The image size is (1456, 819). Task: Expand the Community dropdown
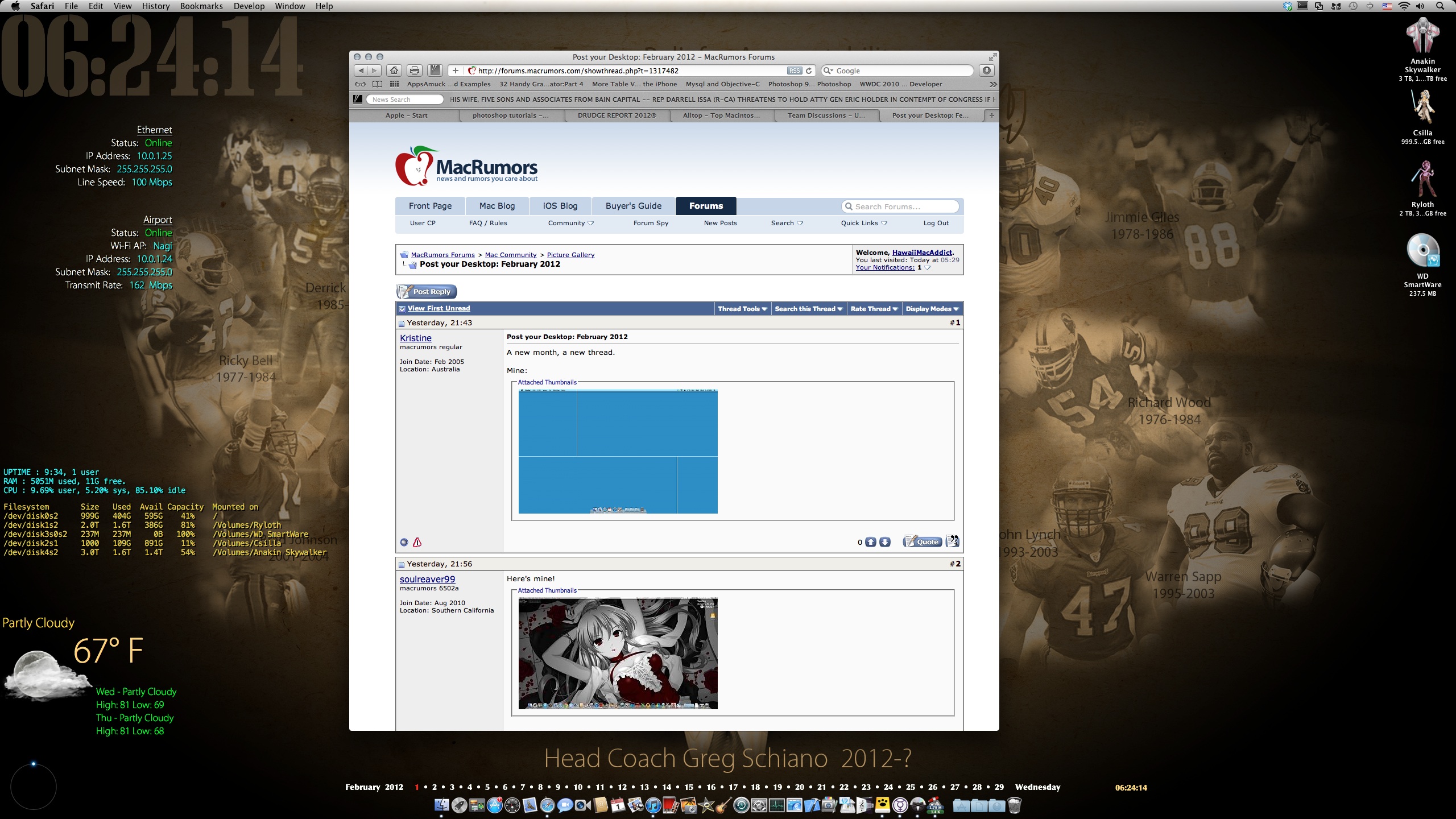point(570,223)
